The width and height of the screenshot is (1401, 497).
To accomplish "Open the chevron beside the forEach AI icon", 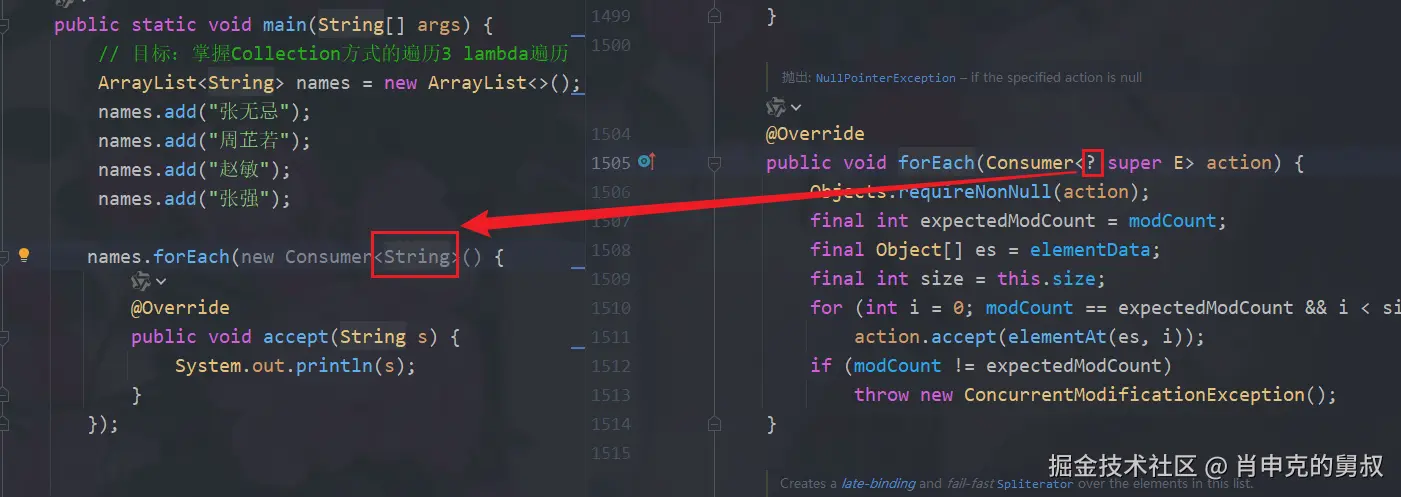I will click(796, 107).
